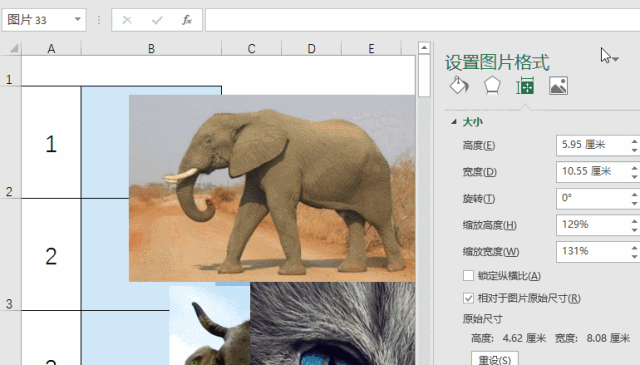640x365 pixels.
Task: Click the Insert Function fx icon
Action: coord(187,20)
